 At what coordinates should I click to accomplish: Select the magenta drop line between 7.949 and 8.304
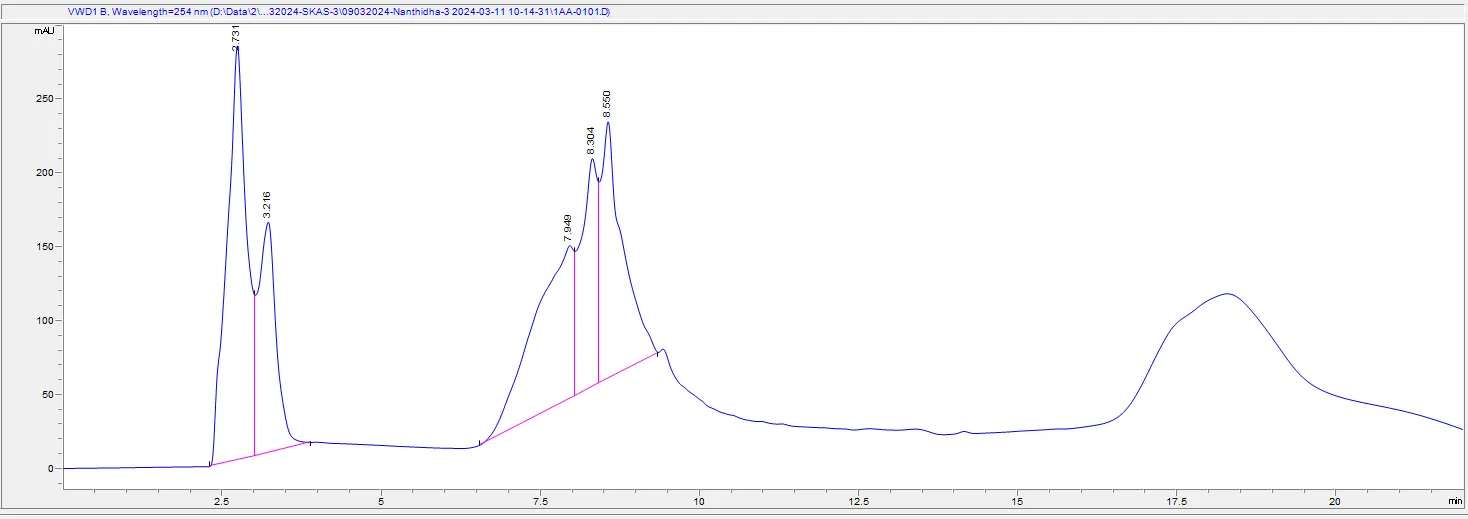click(x=574, y=323)
